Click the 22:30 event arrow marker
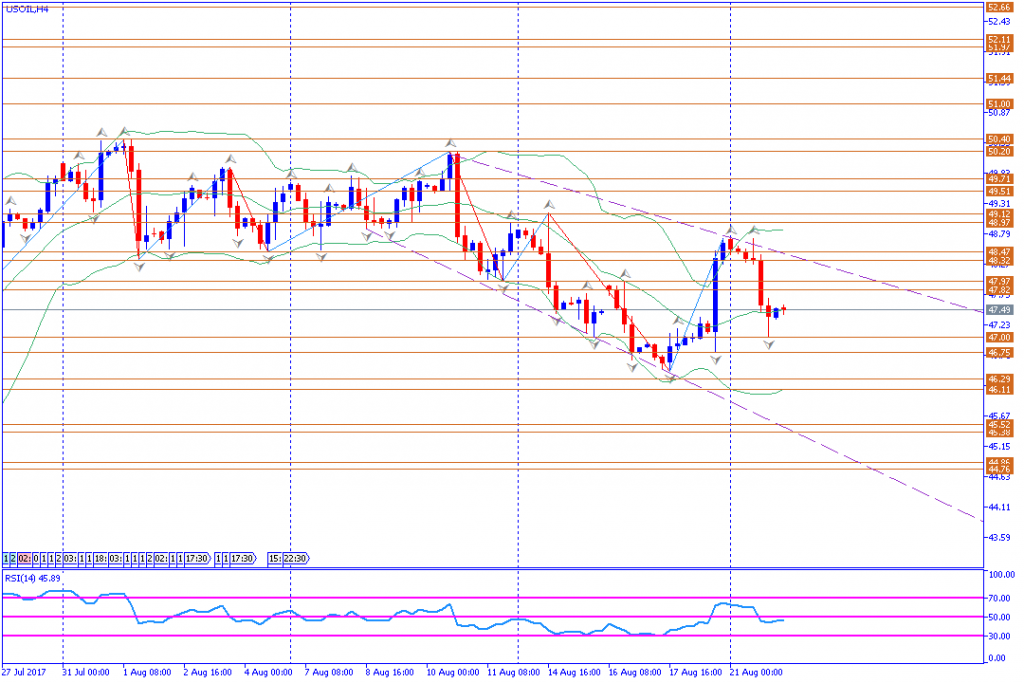1024x683 pixels. pyautogui.click(x=296, y=558)
